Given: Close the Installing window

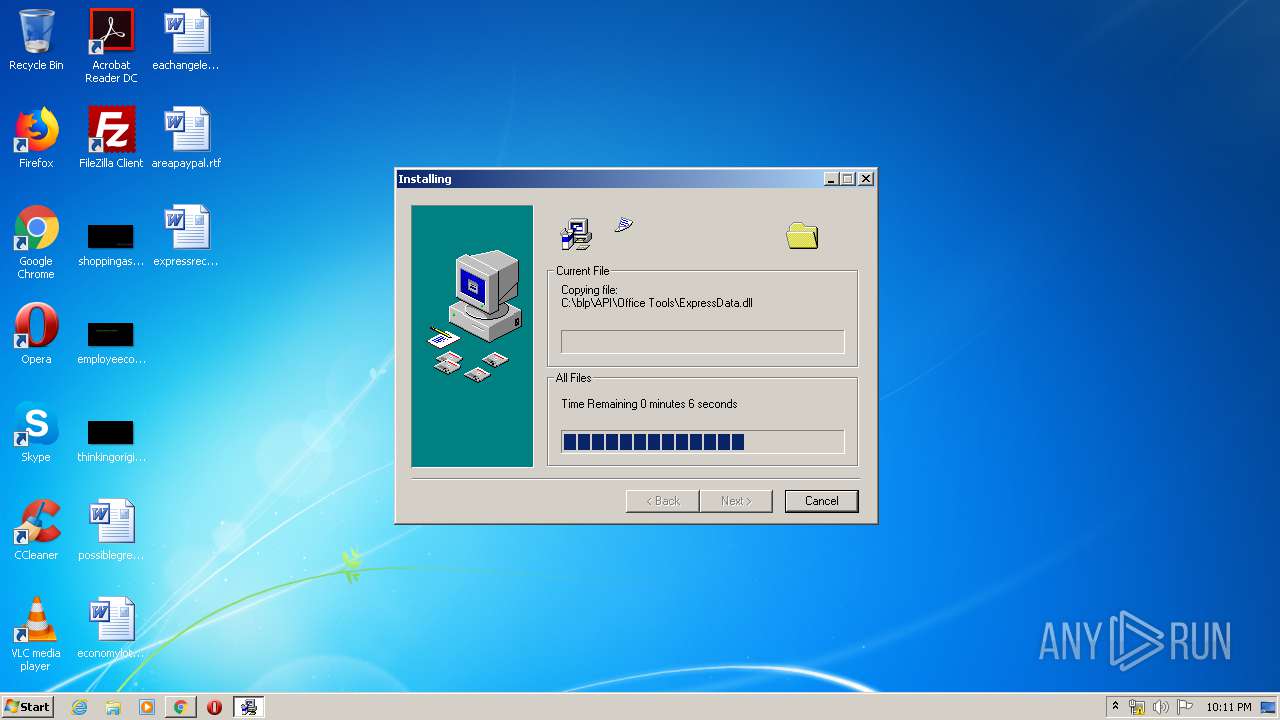Looking at the screenshot, I should click(x=866, y=179).
